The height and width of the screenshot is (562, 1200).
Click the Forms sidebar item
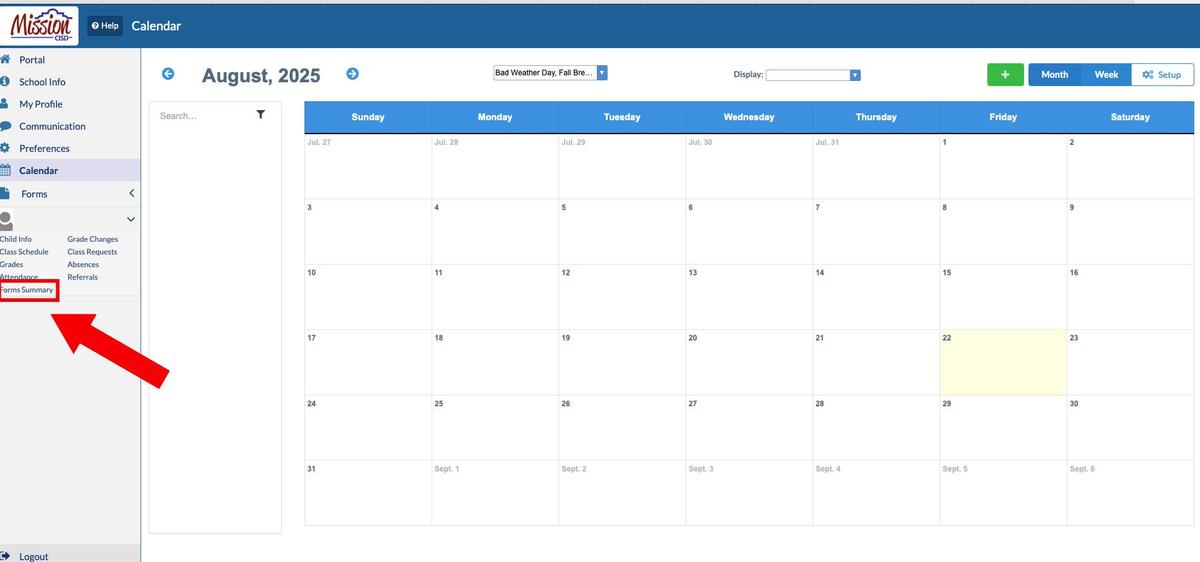point(34,194)
